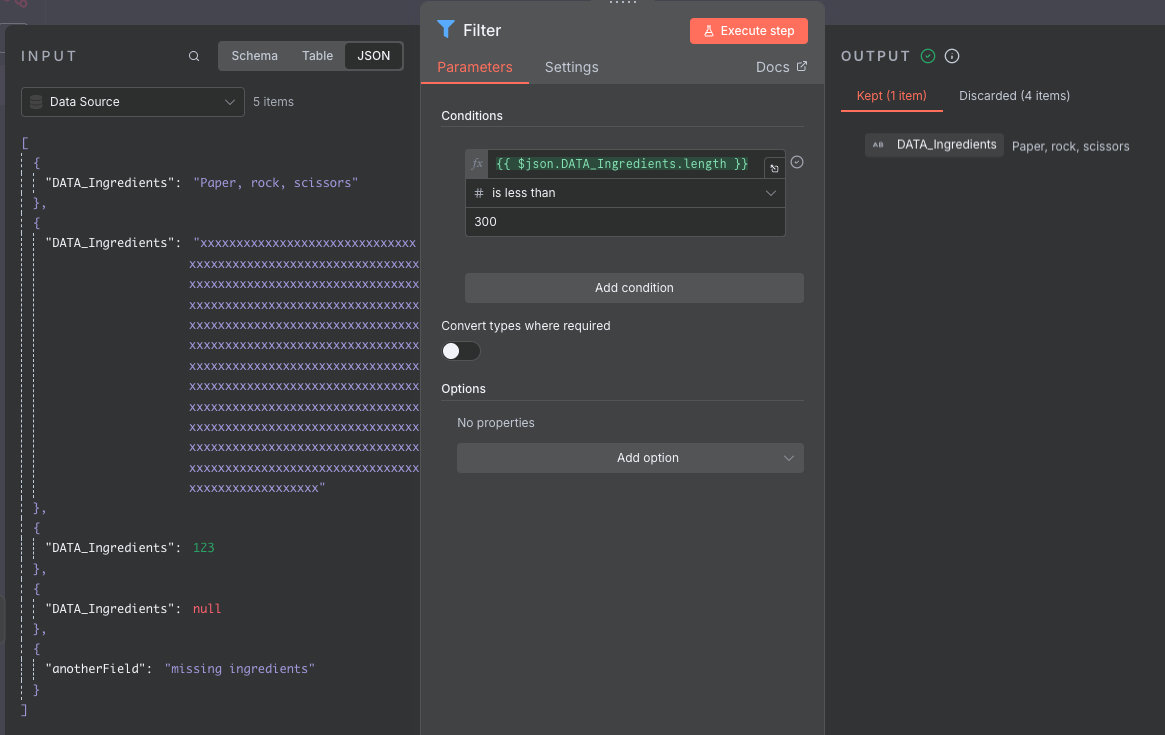Click the value field containing 300
1165x735 pixels.
click(x=625, y=222)
